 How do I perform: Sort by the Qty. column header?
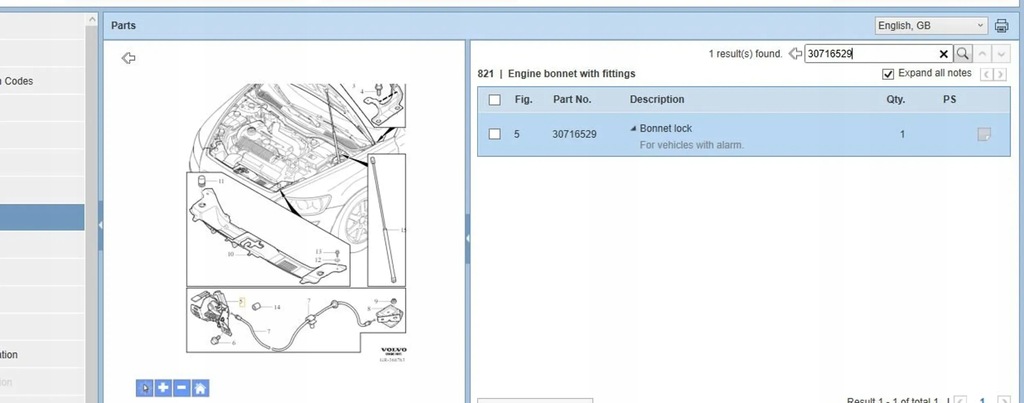896,99
